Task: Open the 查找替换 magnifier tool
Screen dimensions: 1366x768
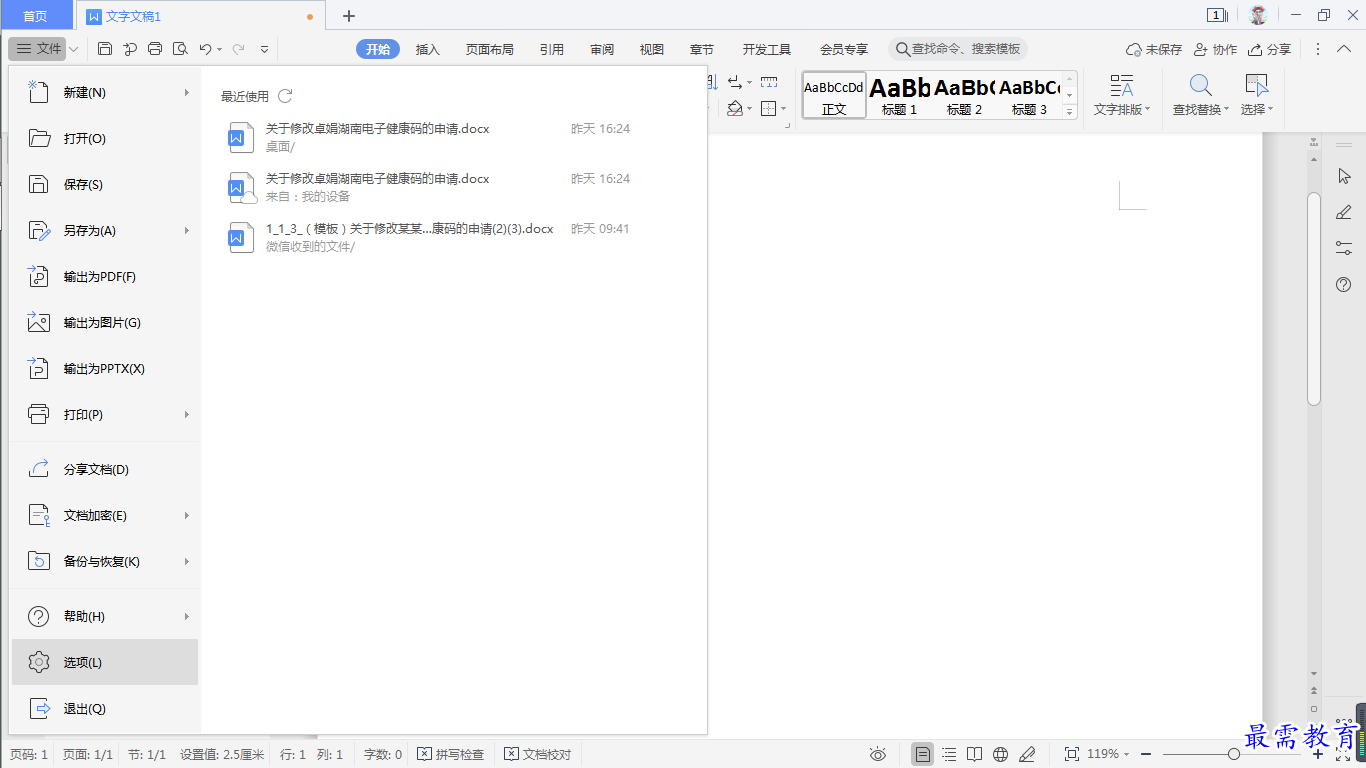Action: (x=1200, y=85)
